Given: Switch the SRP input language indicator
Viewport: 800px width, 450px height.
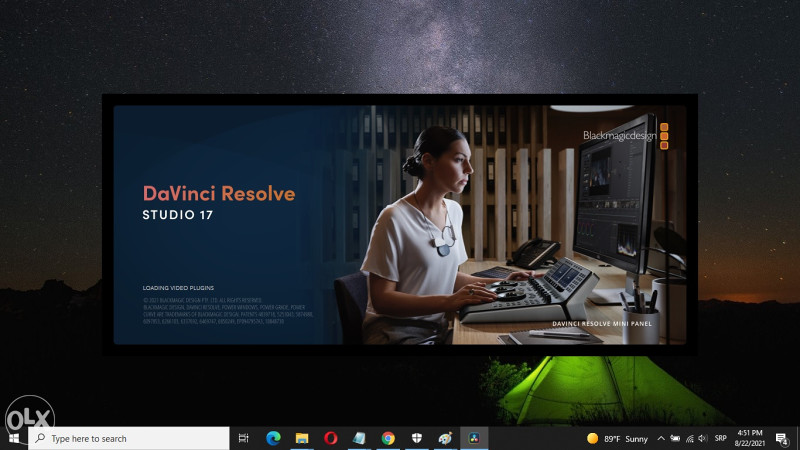Looking at the screenshot, I should coord(720,438).
